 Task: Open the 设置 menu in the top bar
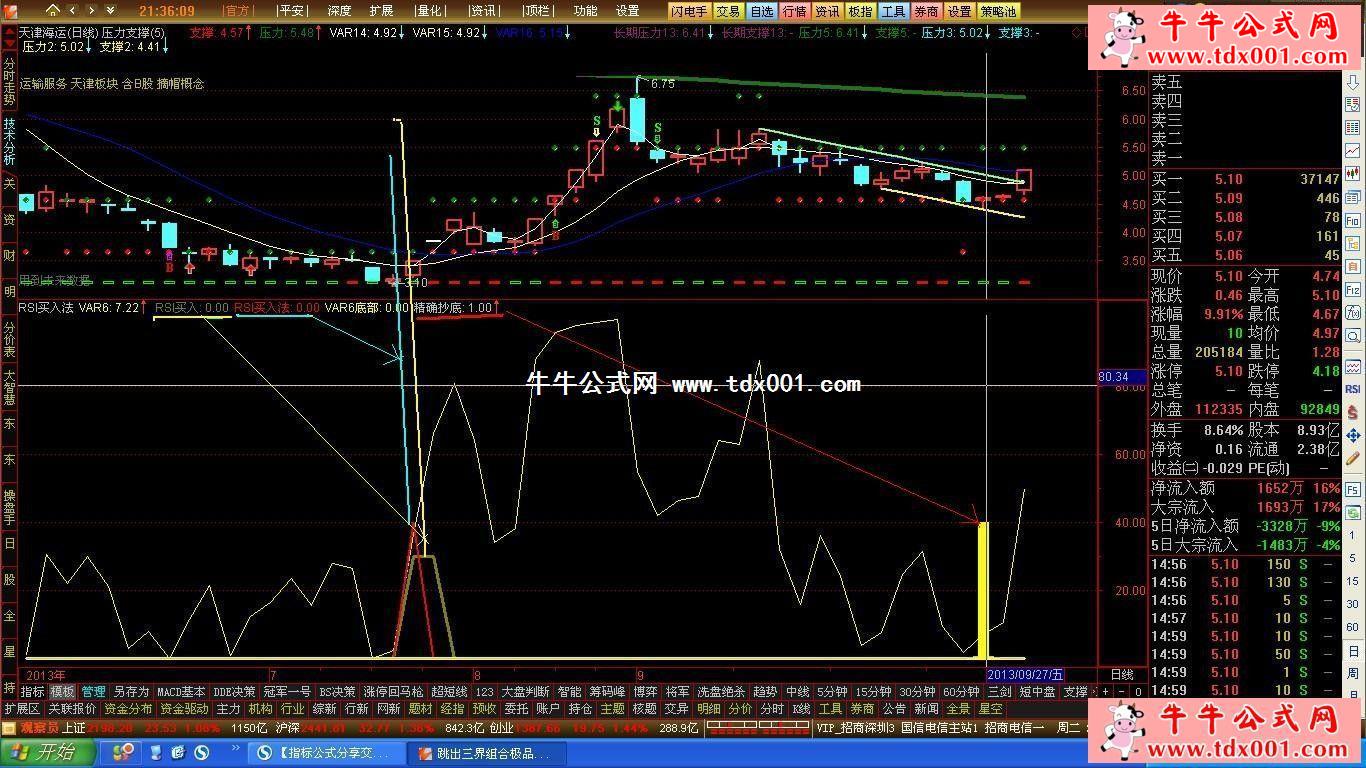(x=627, y=11)
